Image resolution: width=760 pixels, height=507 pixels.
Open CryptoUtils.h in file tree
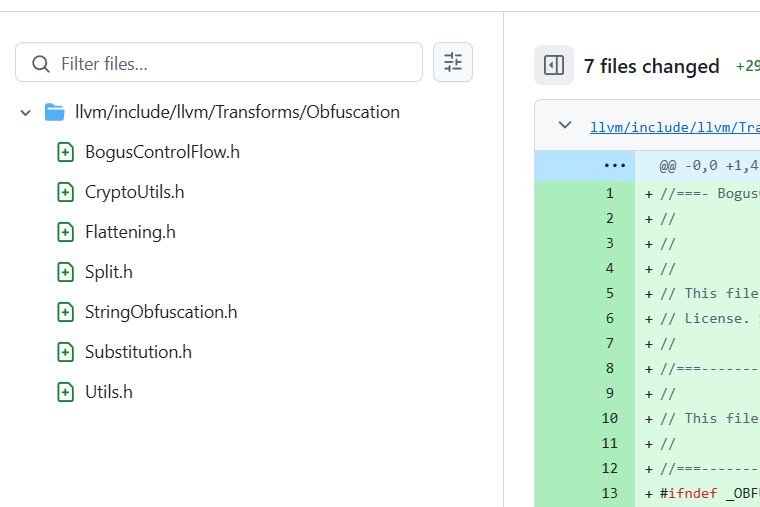click(x=135, y=192)
